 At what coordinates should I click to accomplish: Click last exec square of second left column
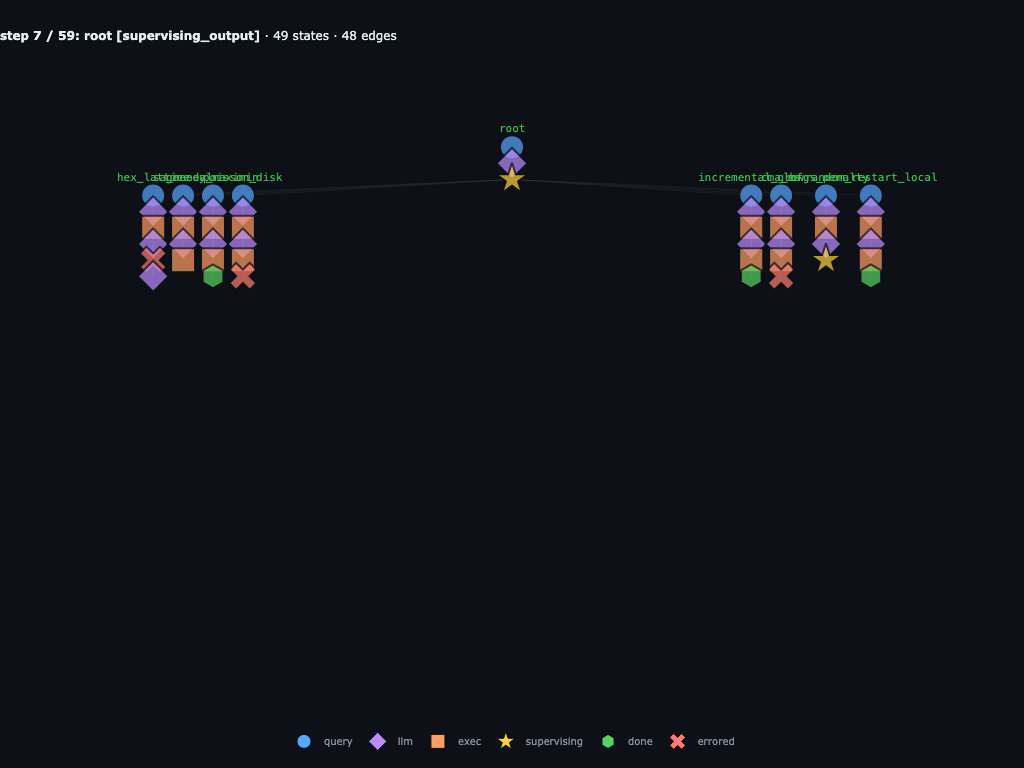coord(183,259)
